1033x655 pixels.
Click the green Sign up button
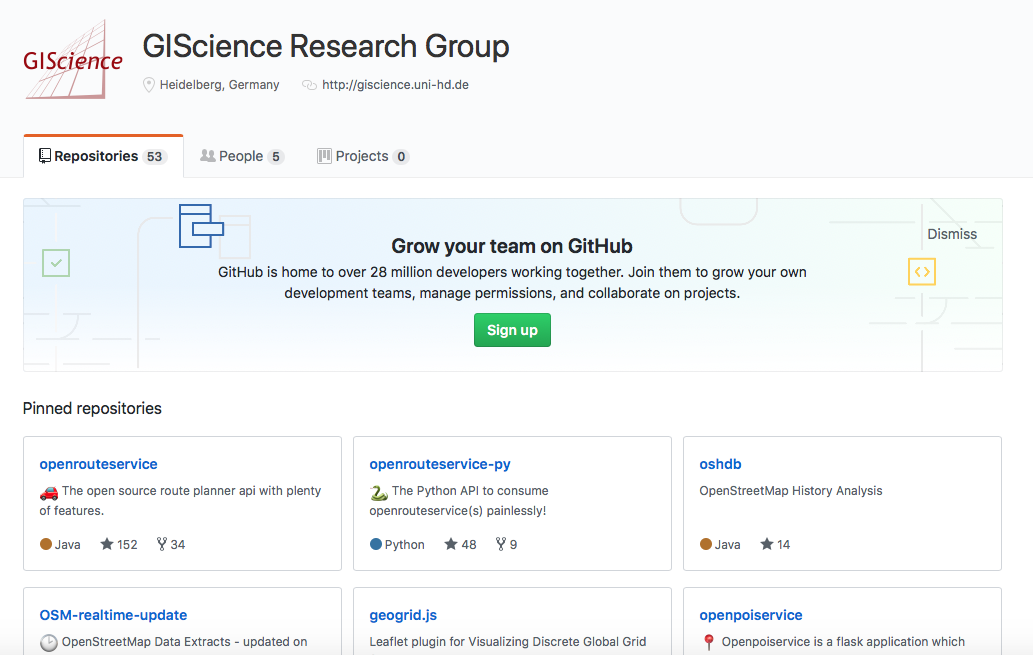(513, 330)
